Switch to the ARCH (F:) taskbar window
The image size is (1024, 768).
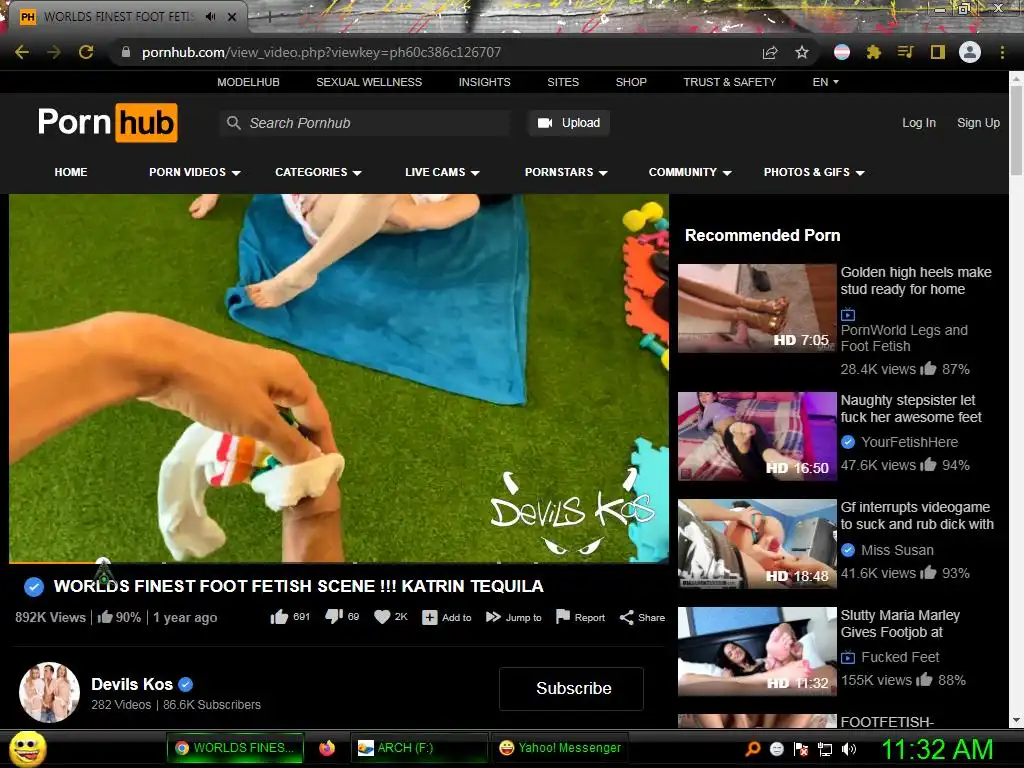[419, 748]
